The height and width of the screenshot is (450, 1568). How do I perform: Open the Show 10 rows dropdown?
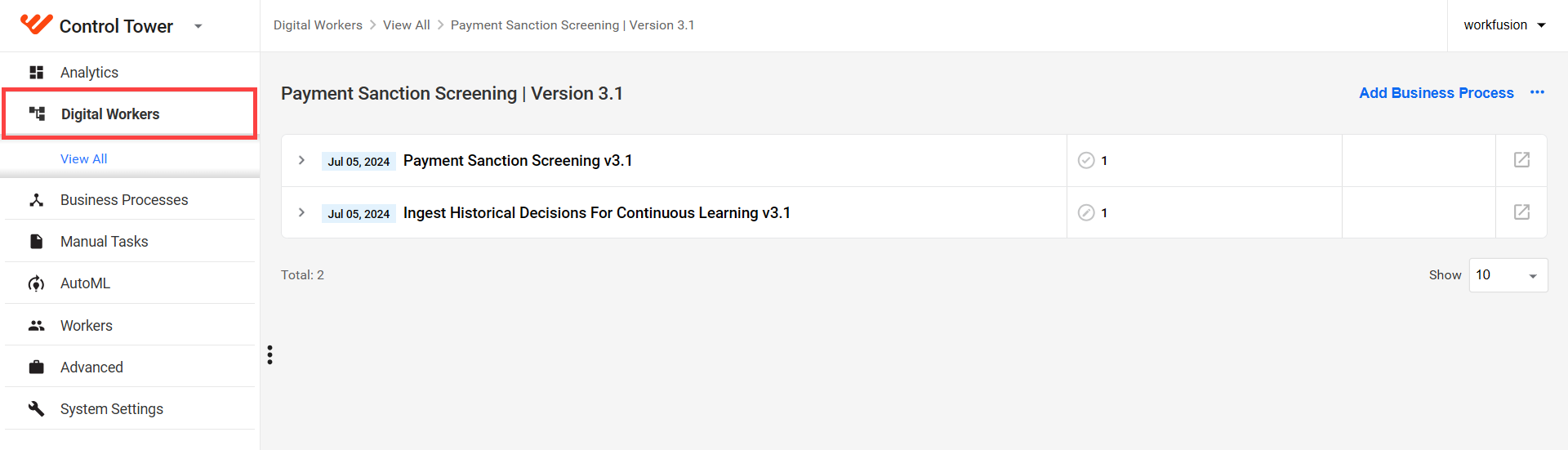click(1508, 275)
